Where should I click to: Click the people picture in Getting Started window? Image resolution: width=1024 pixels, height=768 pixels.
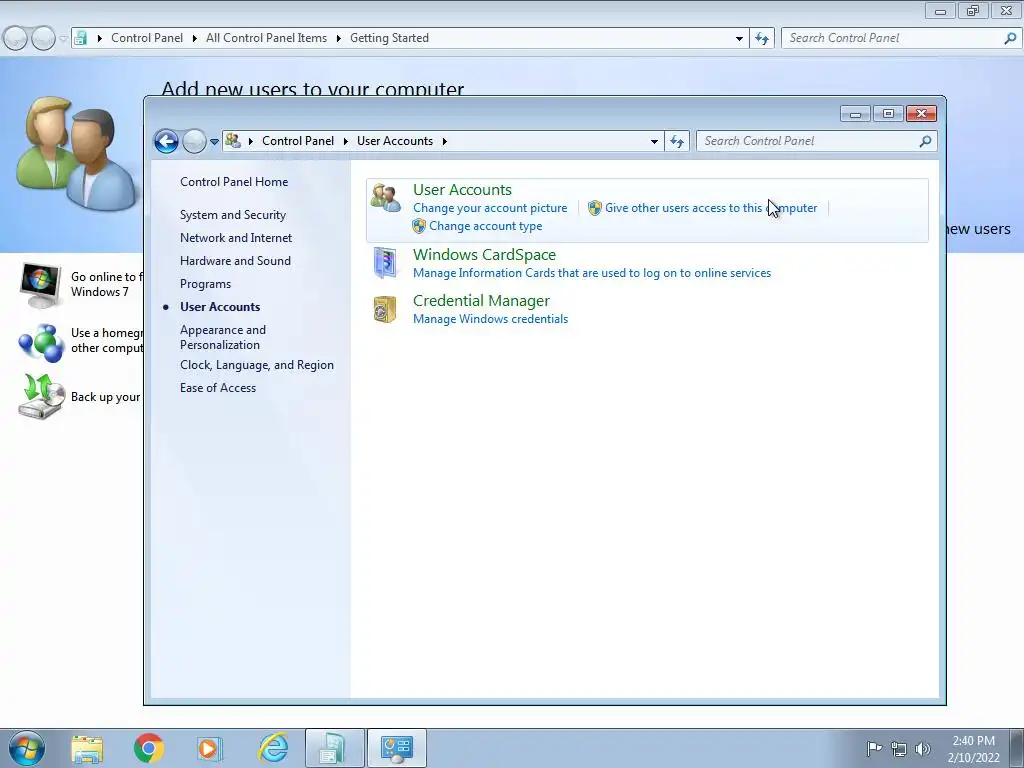(x=77, y=153)
